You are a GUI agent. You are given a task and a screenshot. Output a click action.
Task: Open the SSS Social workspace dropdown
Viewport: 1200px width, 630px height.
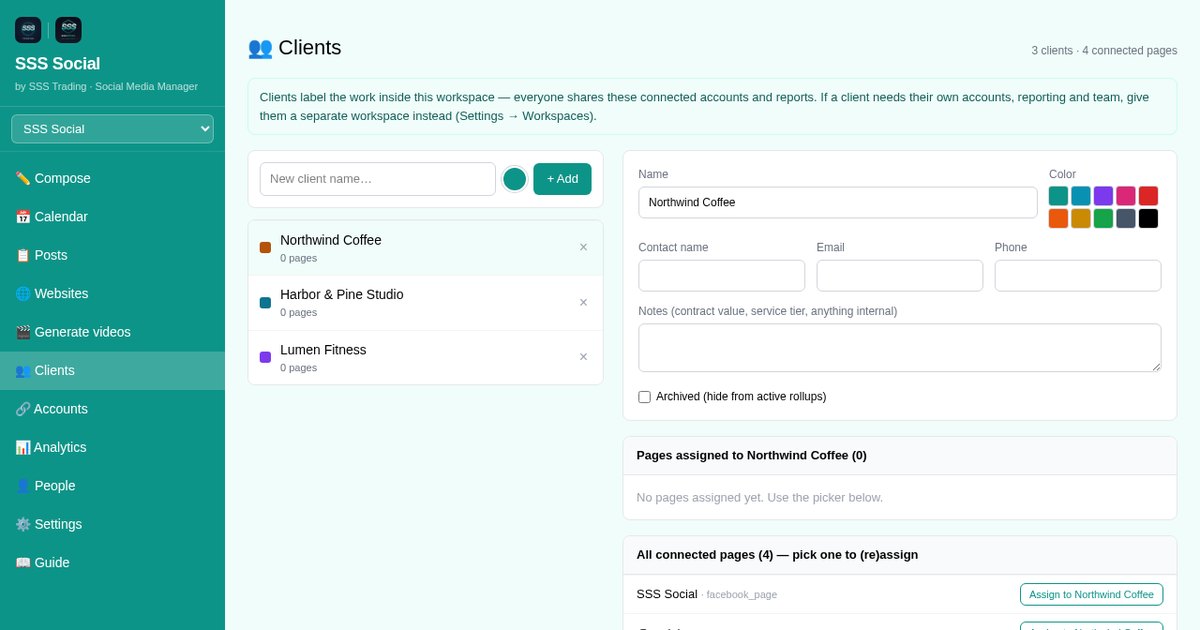[112, 129]
